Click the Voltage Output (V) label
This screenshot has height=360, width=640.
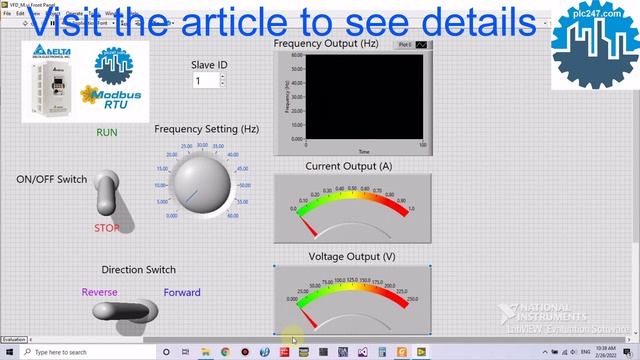(x=352, y=256)
